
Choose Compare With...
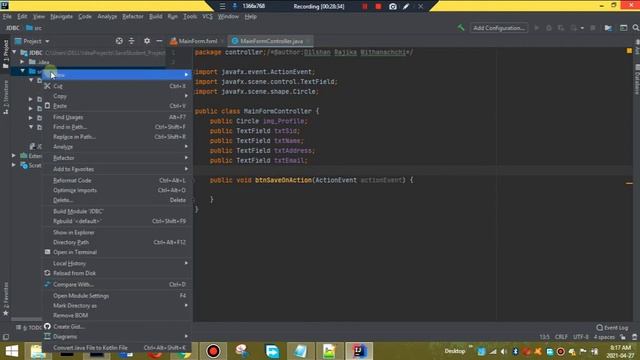tap(118, 284)
